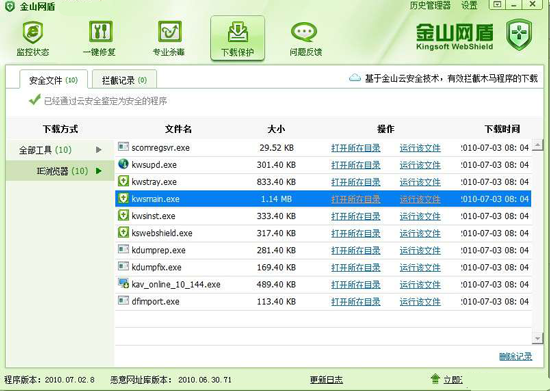Screen dimensions: 550x391
Task: Click 程序版本 2010.07.02.8 status text
Action: pyautogui.click(x=49, y=380)
